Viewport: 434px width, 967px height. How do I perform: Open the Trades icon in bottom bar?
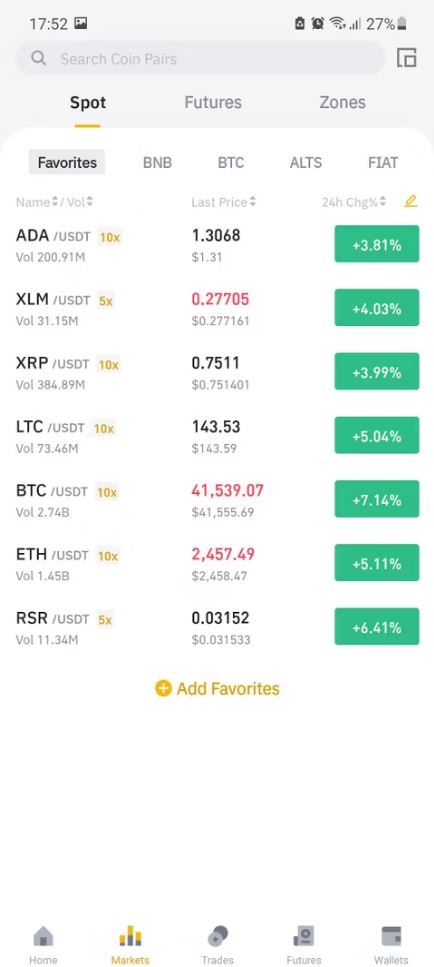click(218, 936)
